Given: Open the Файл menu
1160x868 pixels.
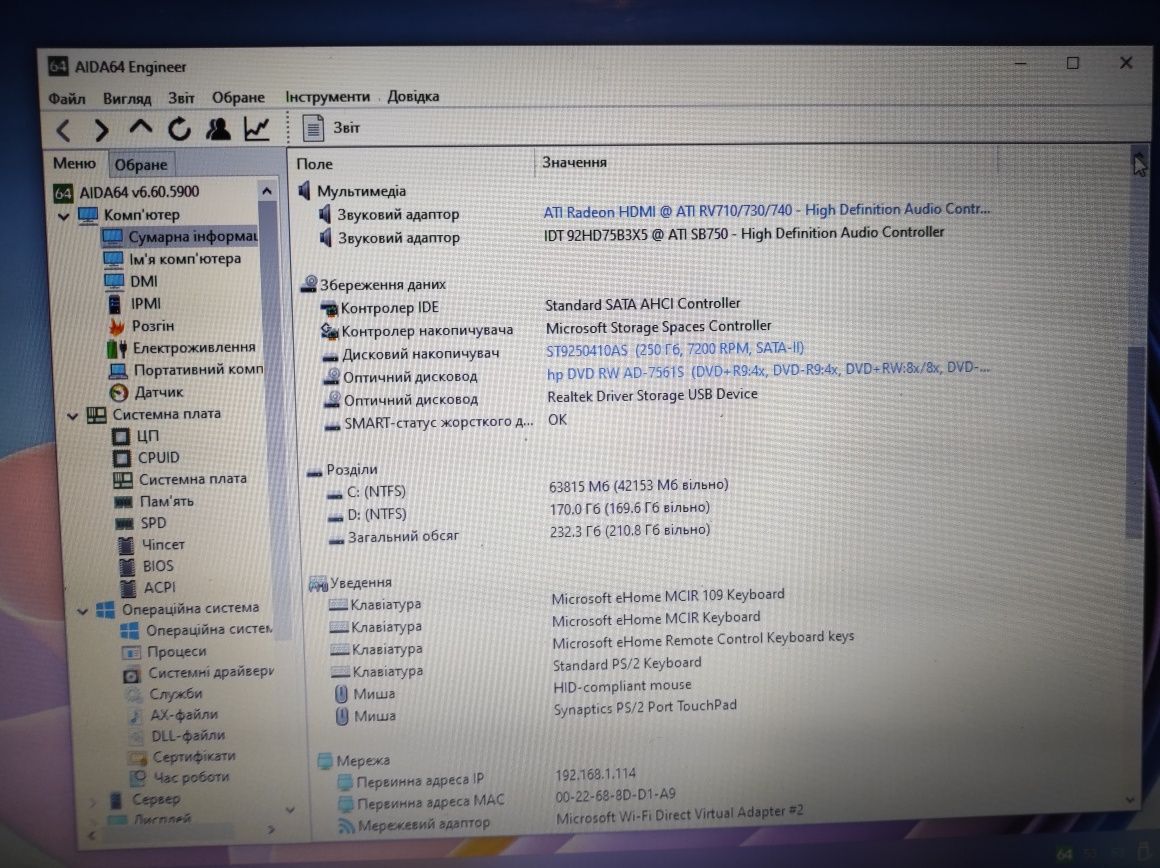Looking at the screenshot, I should click(67, 98).
